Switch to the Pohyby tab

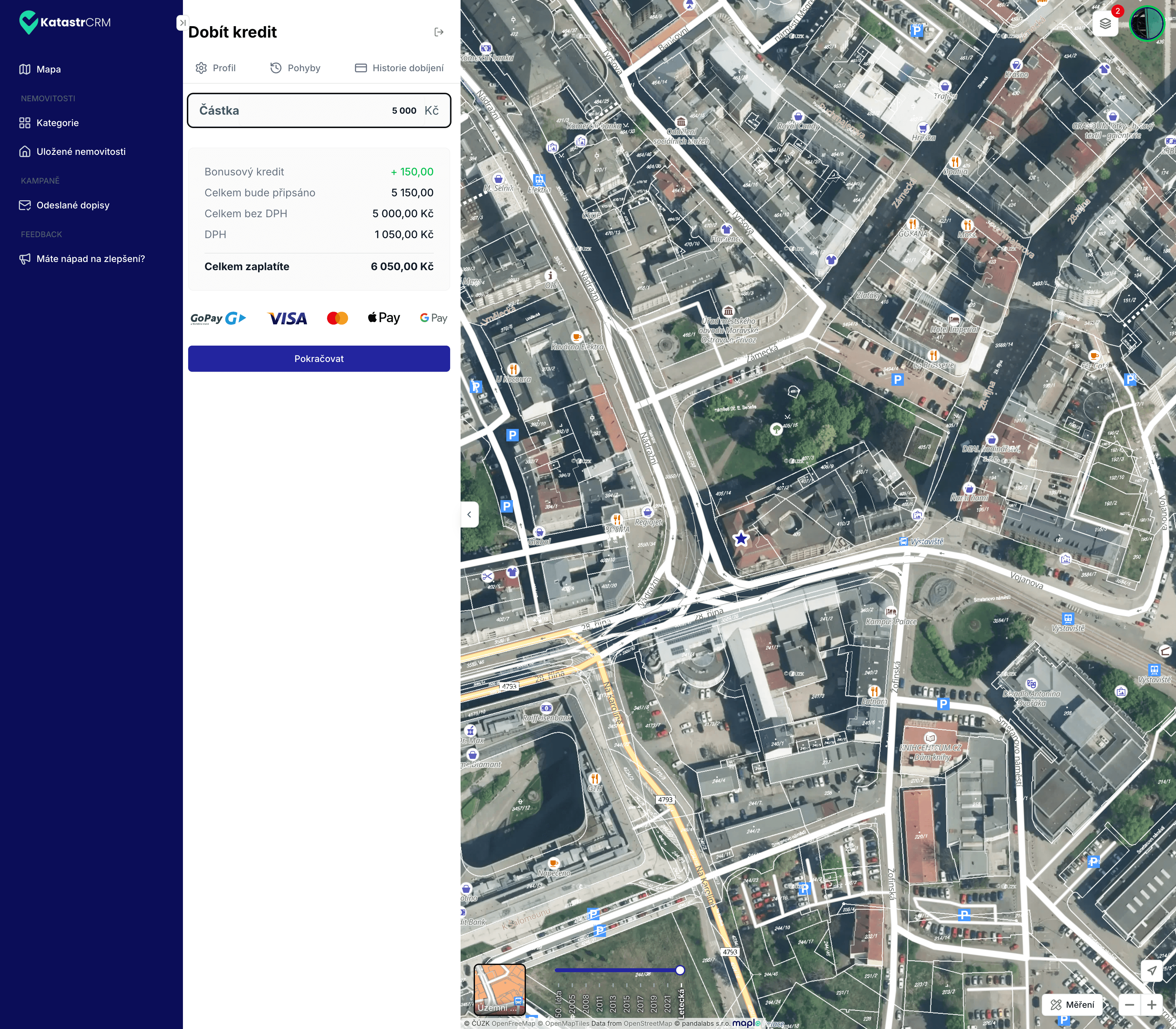click(x=295, y=68)
